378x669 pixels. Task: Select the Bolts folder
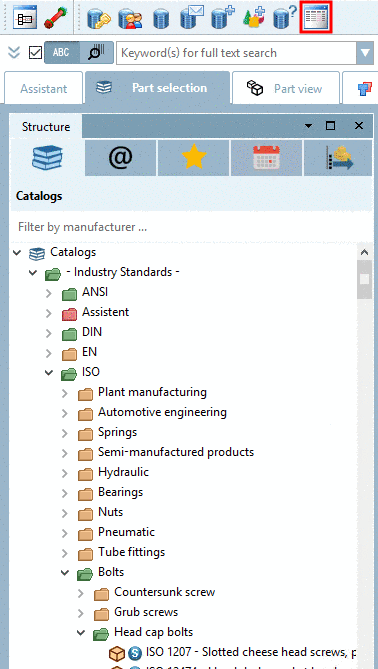coord(111,572)
